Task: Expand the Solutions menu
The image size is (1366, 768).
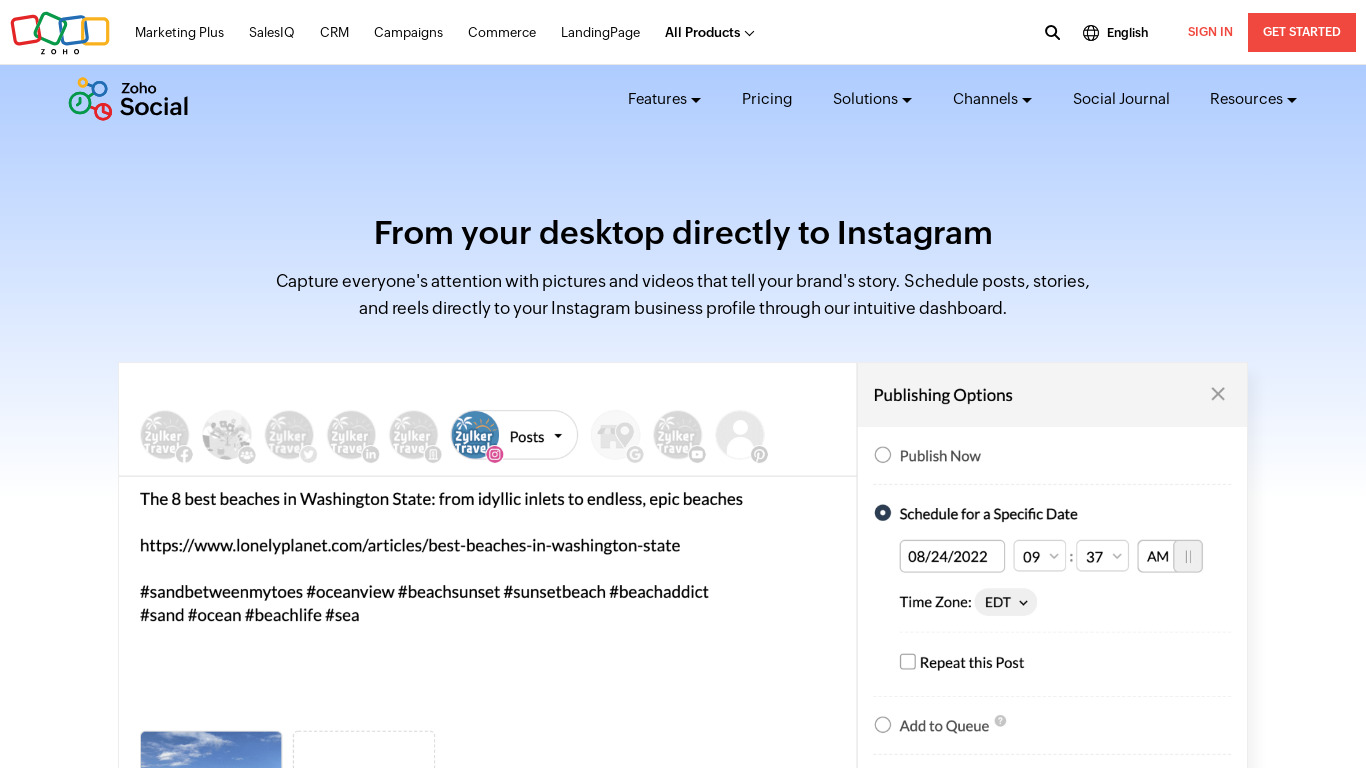Action: pos(872,99)
